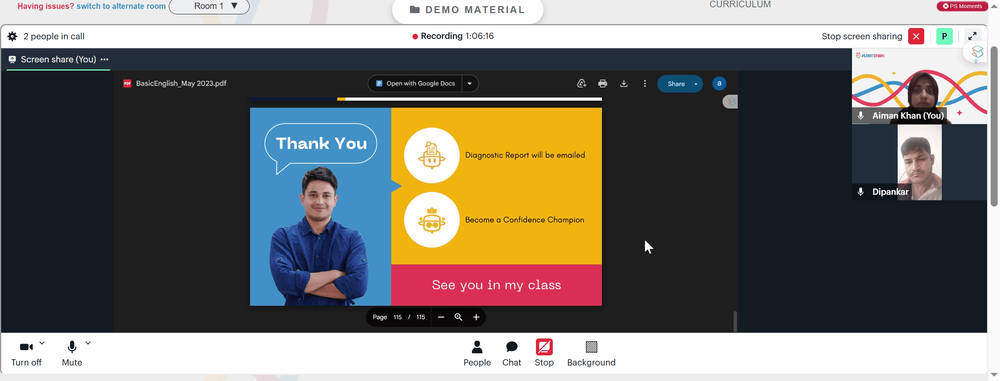Open call settings gear icon
Image resolution: width=1000 pixels, height=381 pixels.
pyautogui.click(x=12, y=36)
